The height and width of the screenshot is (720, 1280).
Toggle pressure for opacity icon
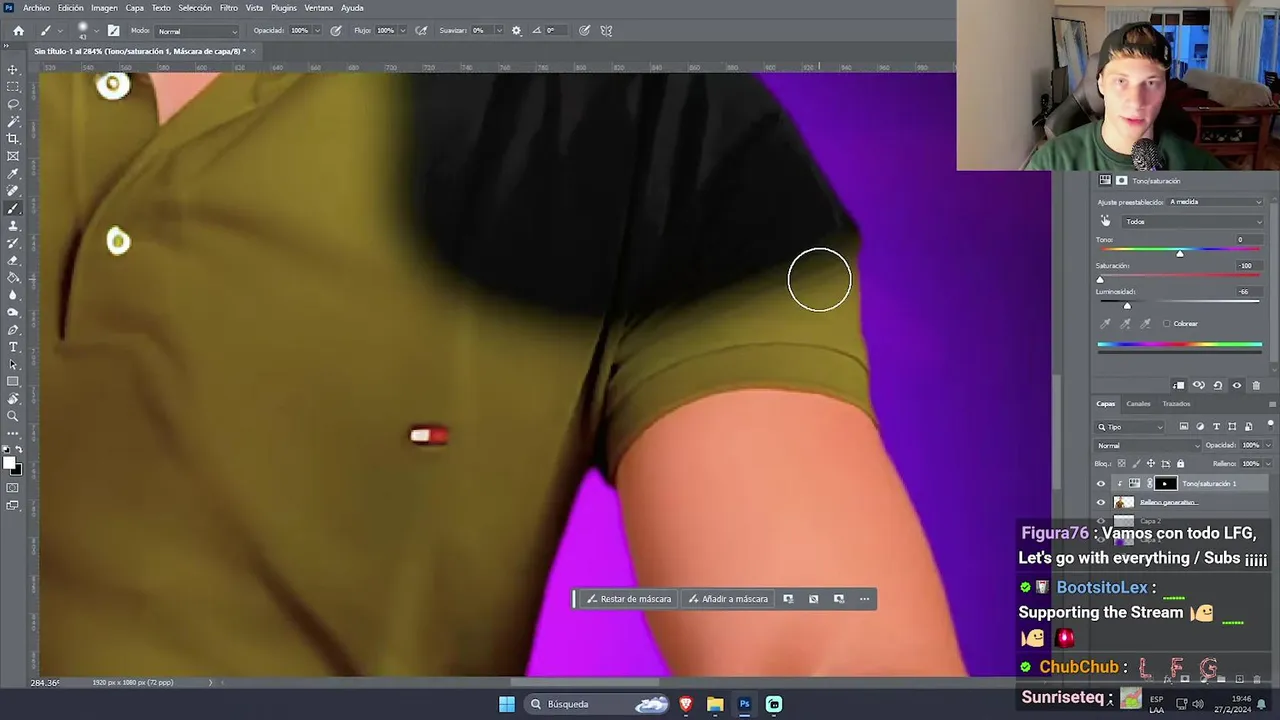(x=335, y=31)
